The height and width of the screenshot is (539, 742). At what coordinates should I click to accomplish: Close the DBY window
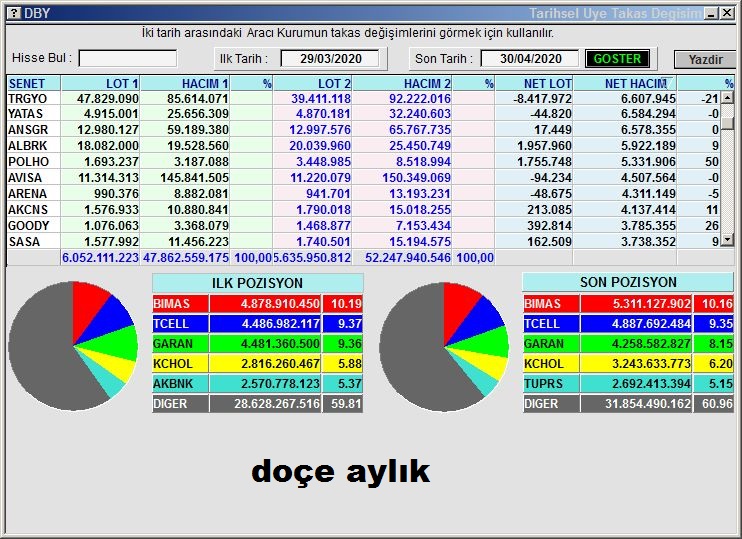point(727,13)
